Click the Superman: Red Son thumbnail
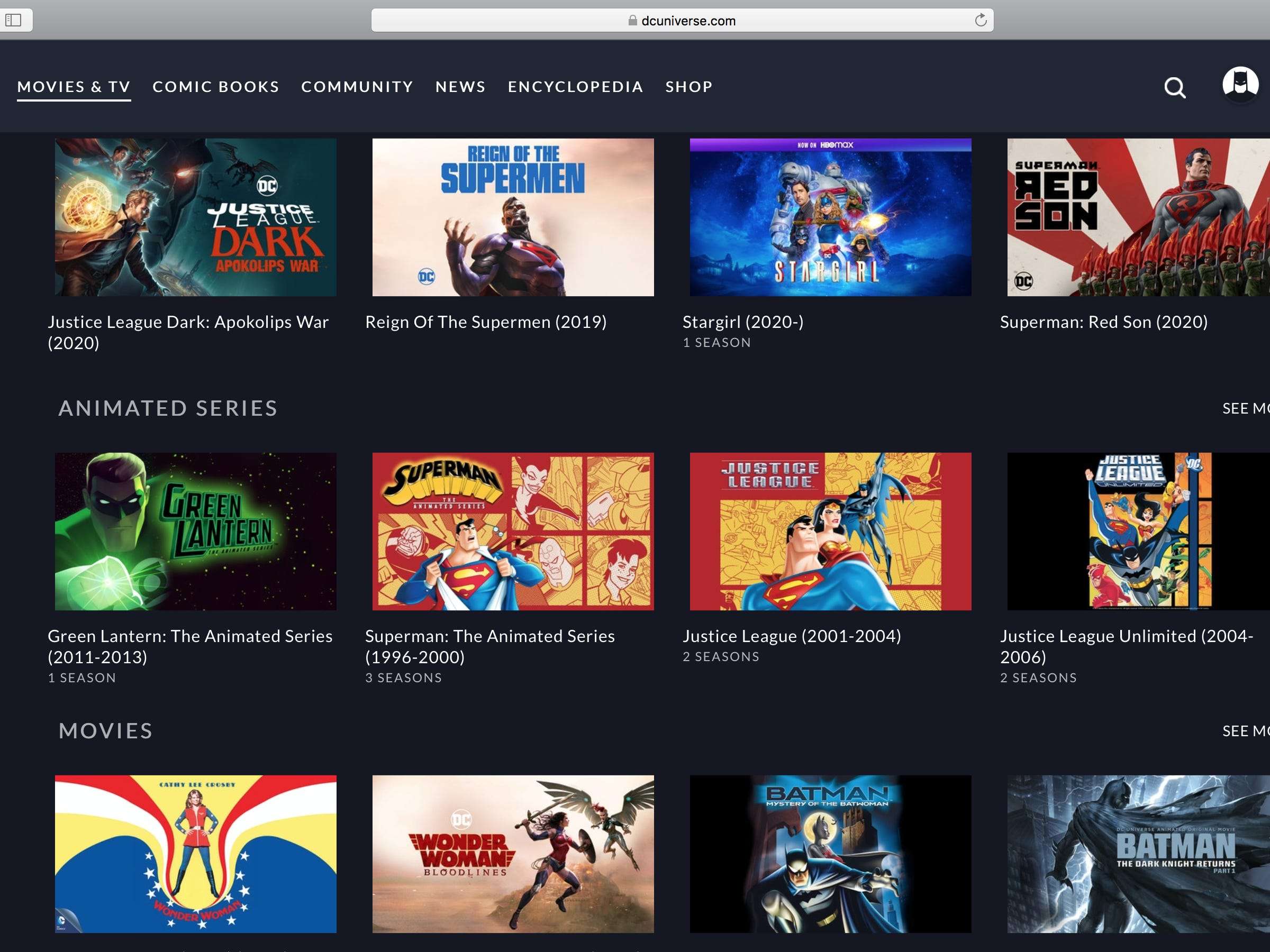Viewport: 1270px width, 952px height. click(1139, 217)
